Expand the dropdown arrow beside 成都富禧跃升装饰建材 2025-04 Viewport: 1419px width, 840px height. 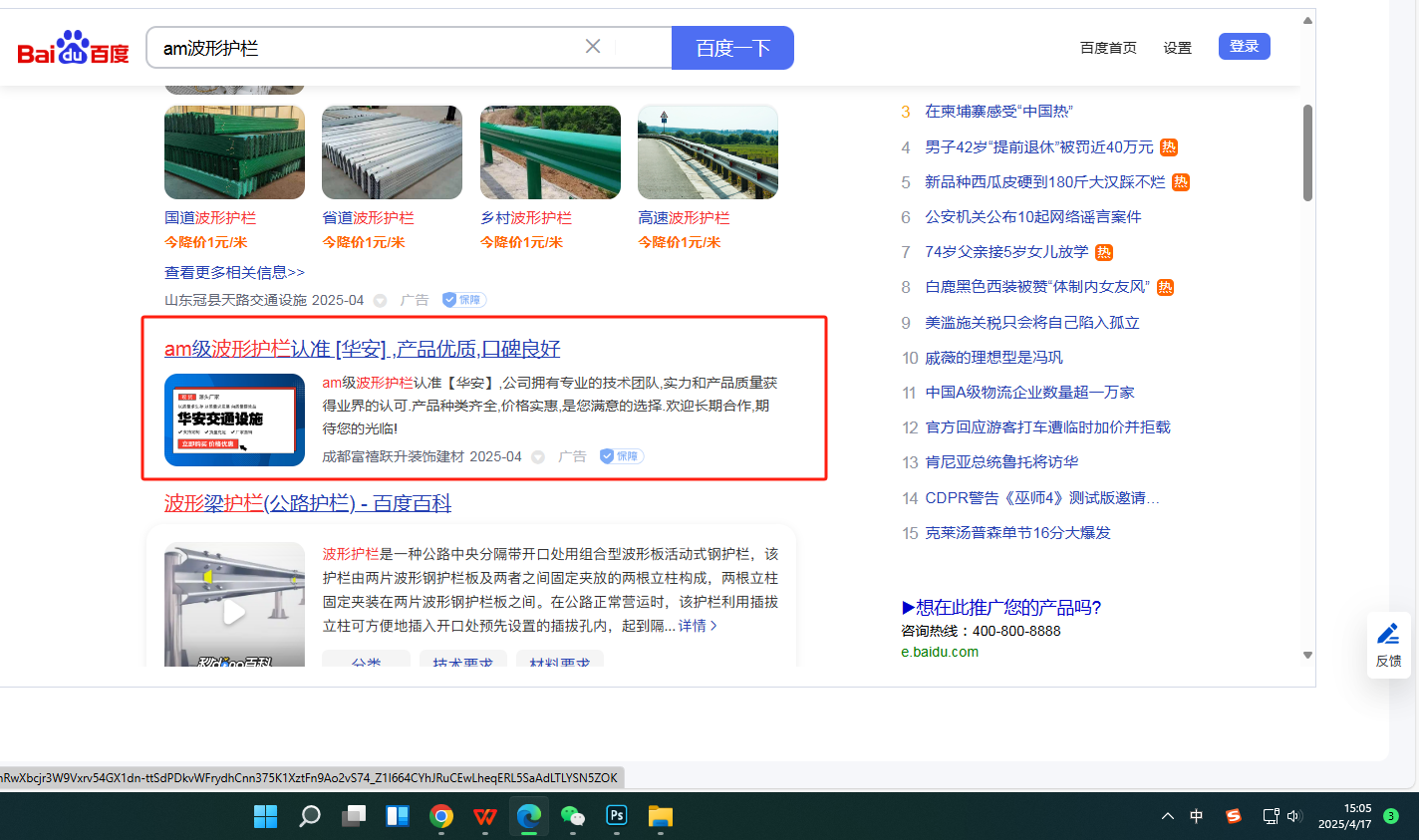pyautogui.click(x=538, y=457)
